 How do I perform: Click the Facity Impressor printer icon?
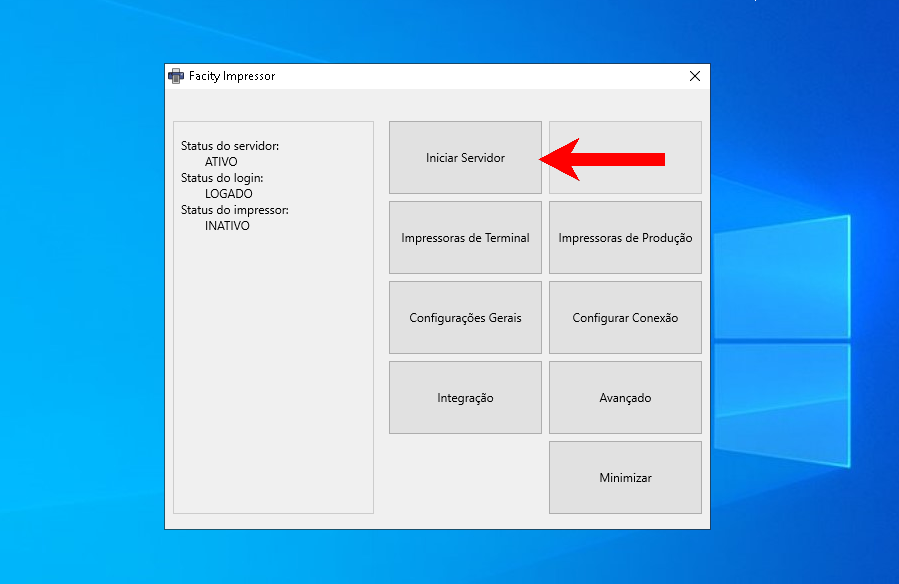coord(176,76)
